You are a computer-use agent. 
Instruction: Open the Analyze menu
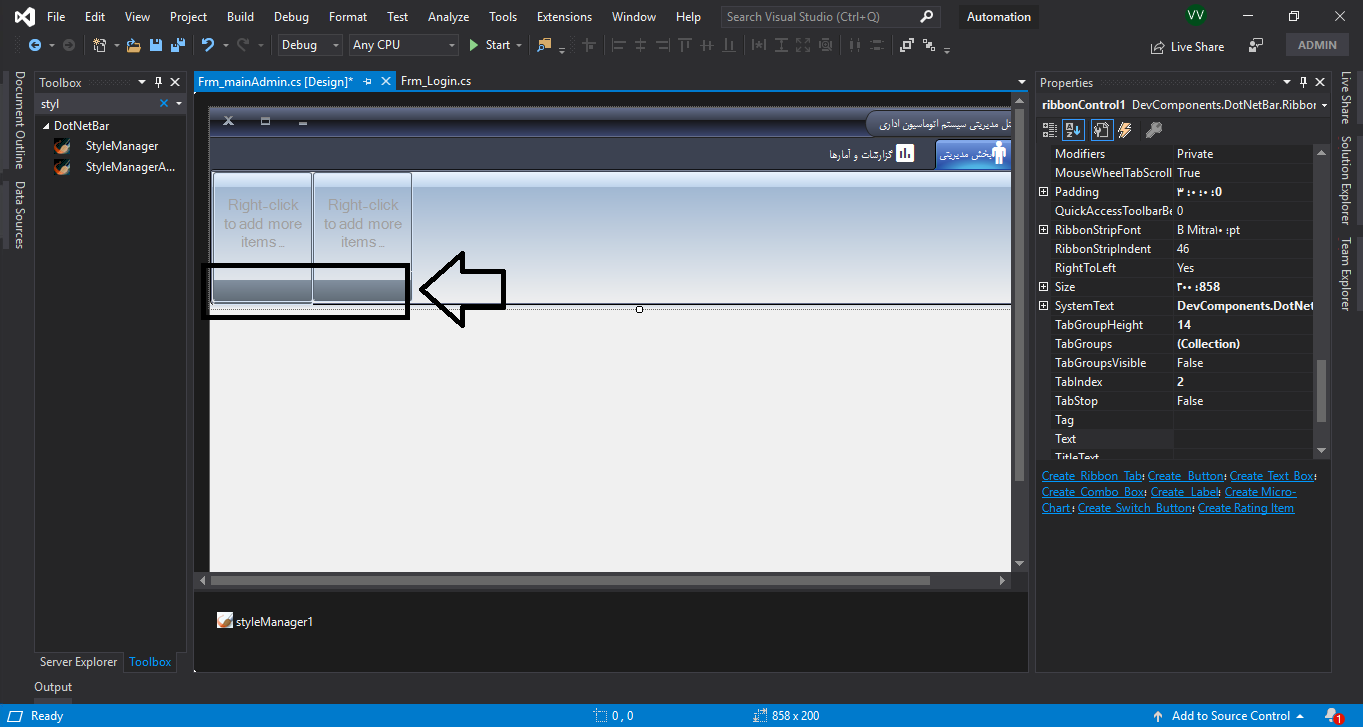(448, 17)
